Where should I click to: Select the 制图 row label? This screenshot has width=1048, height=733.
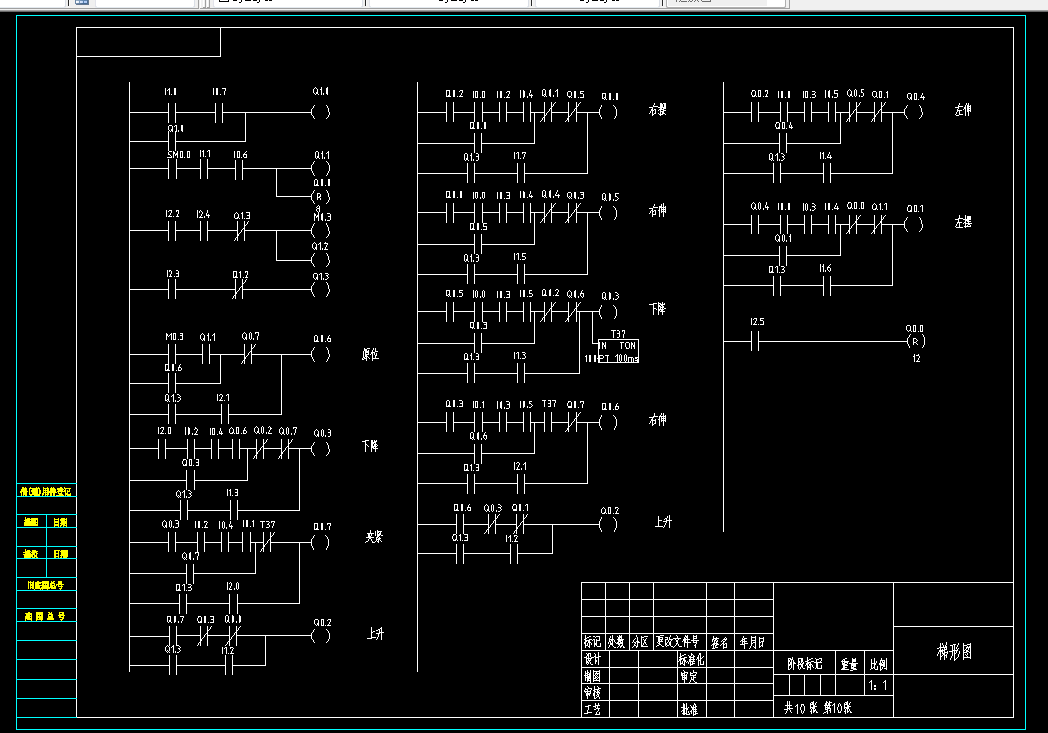click(x=592, y=676)
